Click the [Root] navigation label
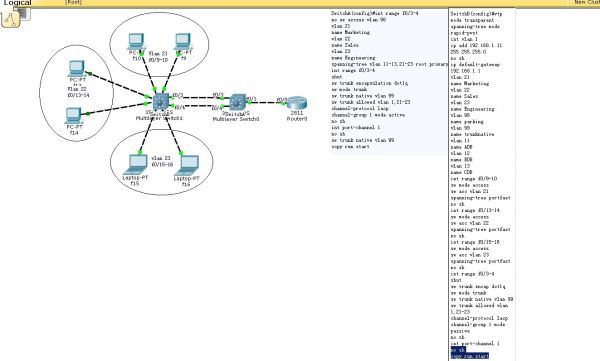The image size is (600, 361). (73, 2)
